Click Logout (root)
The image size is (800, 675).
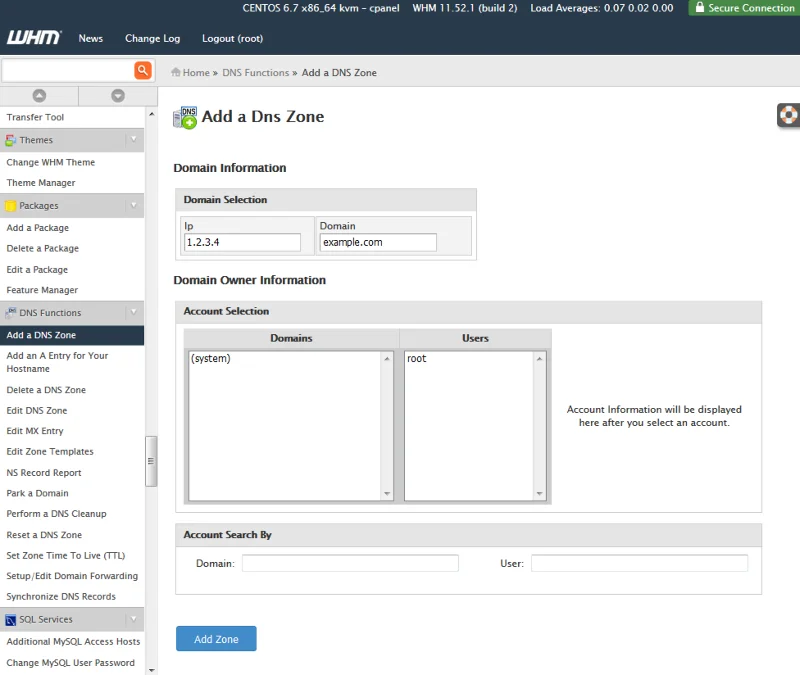click(x=232, y=38)
